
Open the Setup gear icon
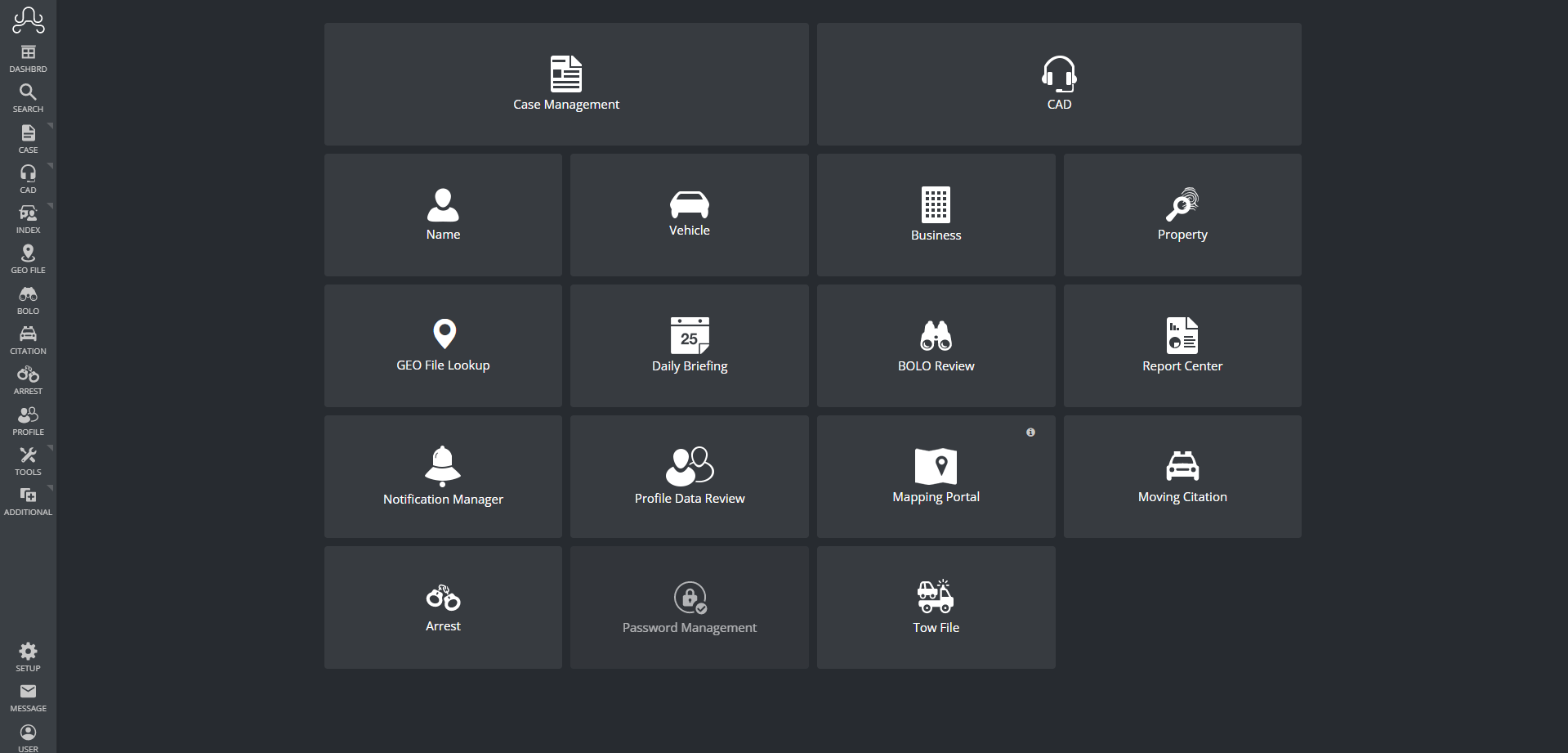[x=27, y=652]
